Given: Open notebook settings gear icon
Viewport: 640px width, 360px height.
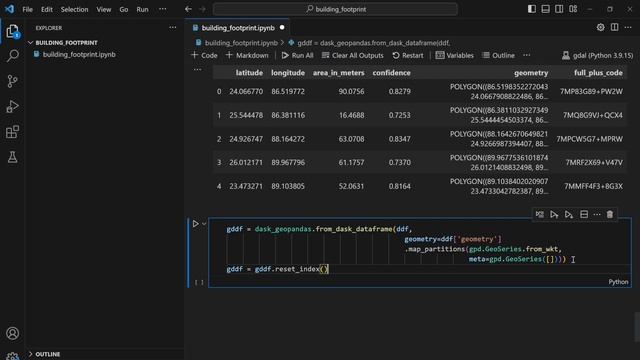Looking at the screenshot, I should pos(600,27).
